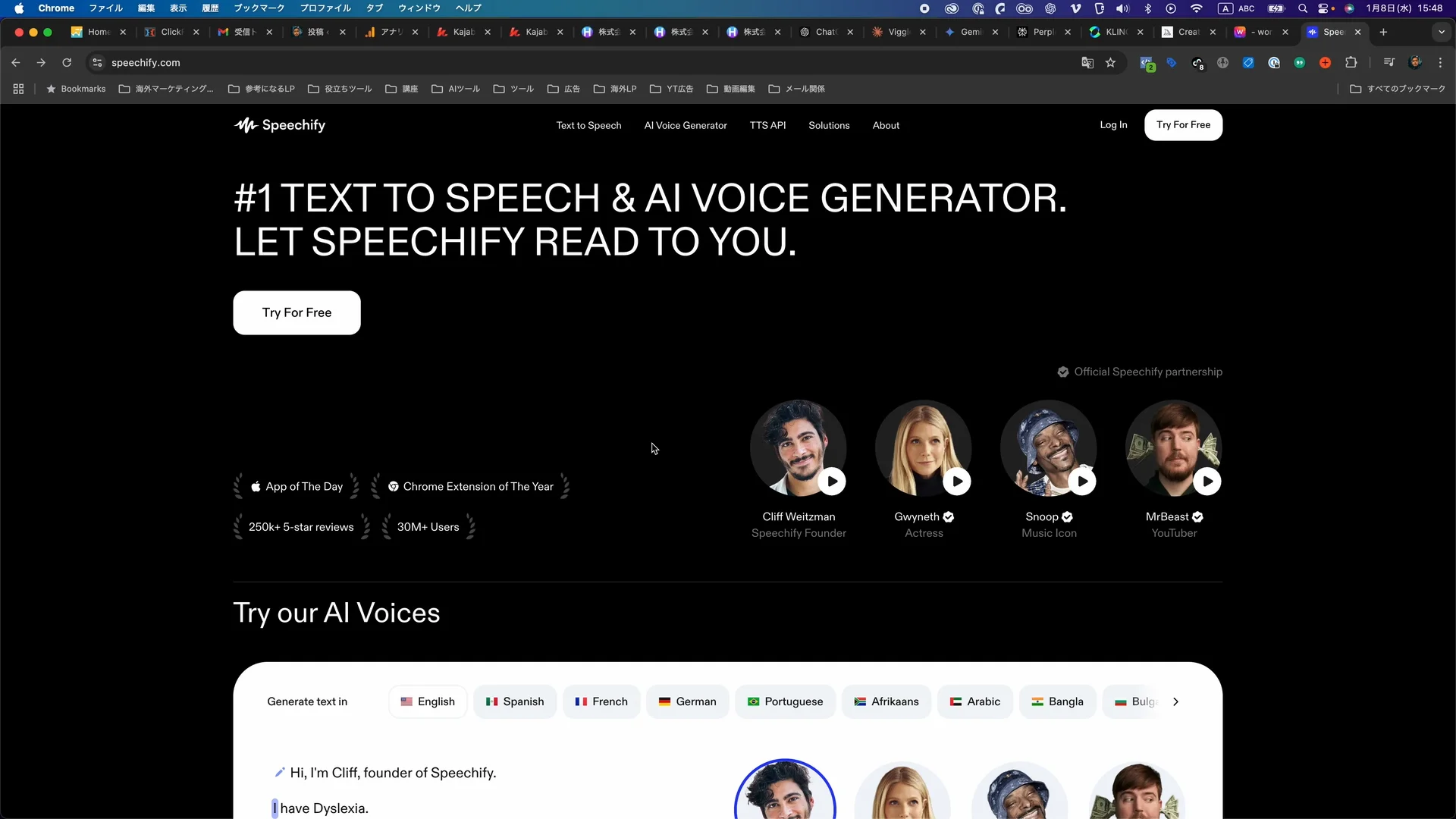Select Portuguese language chip

(785, 701)
